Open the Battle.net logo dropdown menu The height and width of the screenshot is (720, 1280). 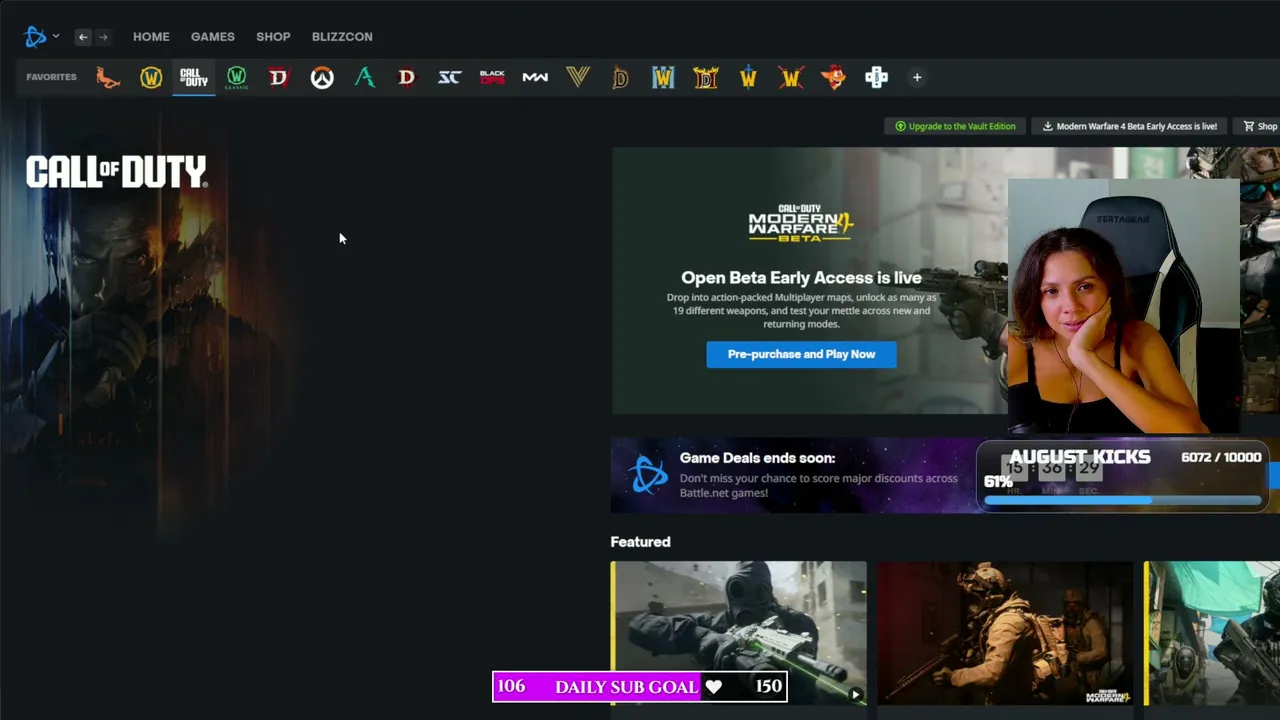pyautogui.click(x=41, y=37)
